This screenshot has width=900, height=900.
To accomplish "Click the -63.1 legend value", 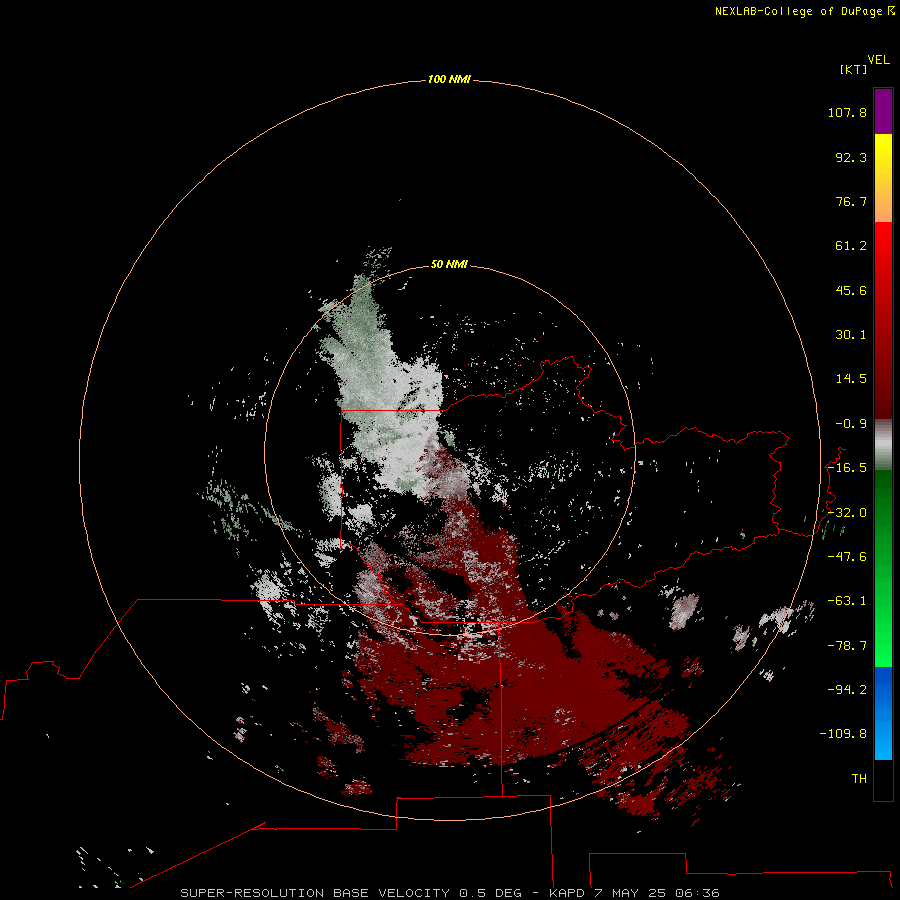I will pos(847,601).
